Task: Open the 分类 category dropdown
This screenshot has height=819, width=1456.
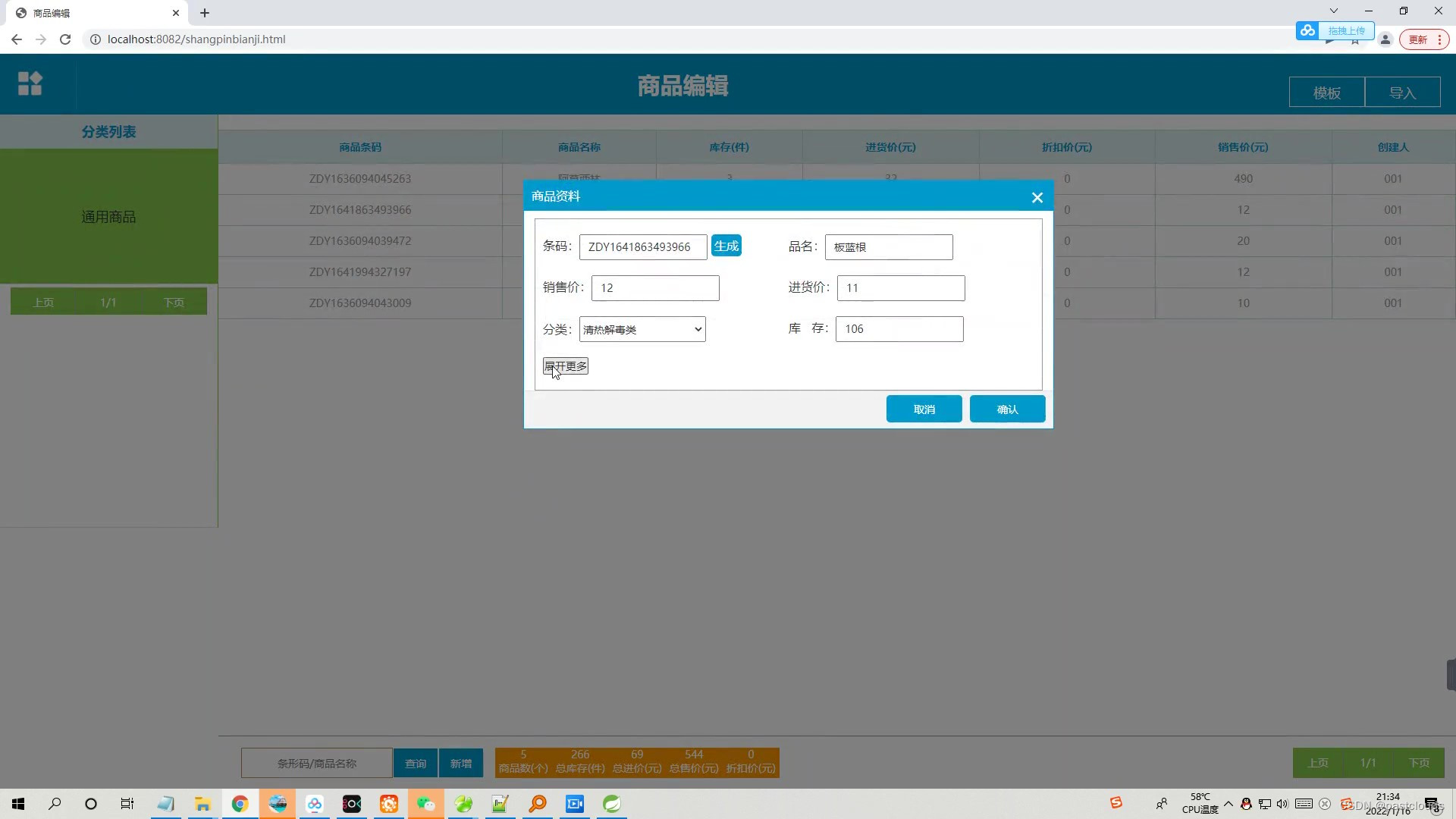Action: [641, 329]
